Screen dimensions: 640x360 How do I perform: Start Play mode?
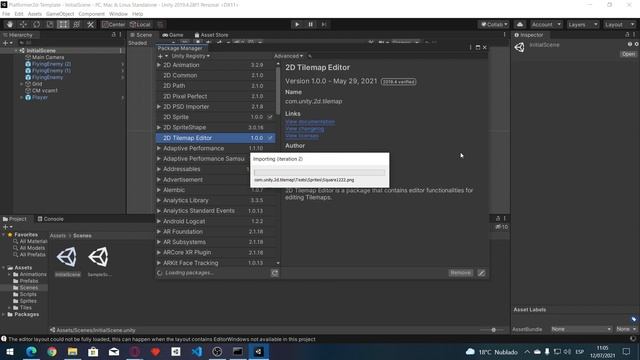pyautogui.click(x=297, y=24)
